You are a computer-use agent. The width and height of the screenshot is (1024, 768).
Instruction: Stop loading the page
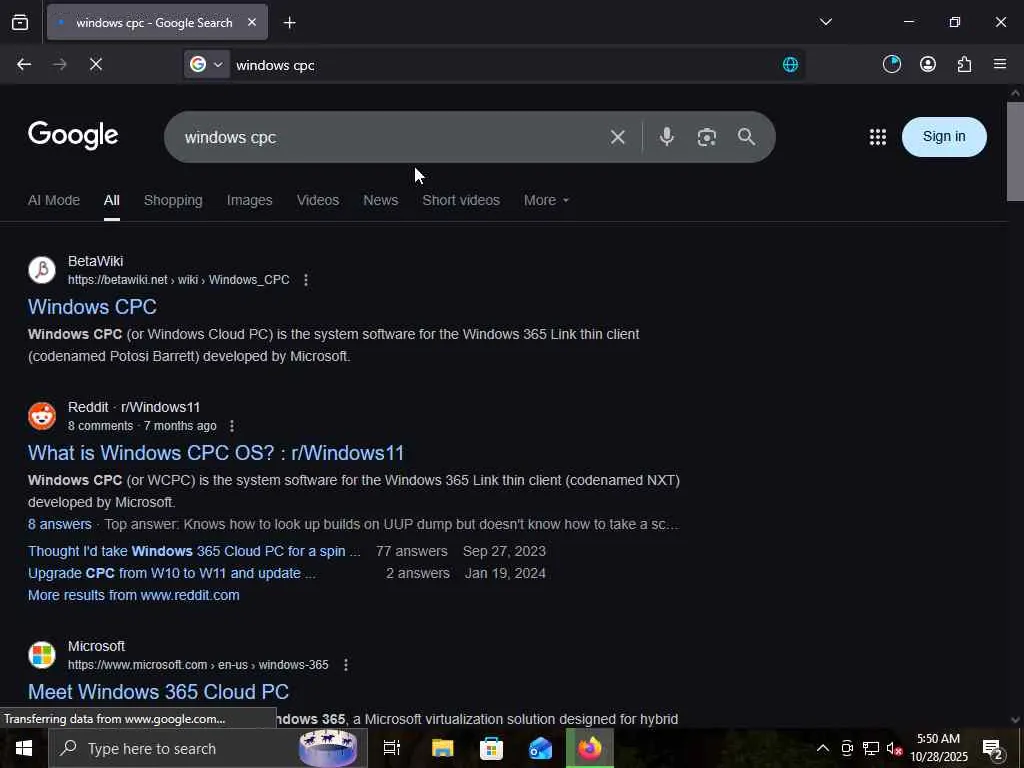pyautogui.click(x=96, y=64)
